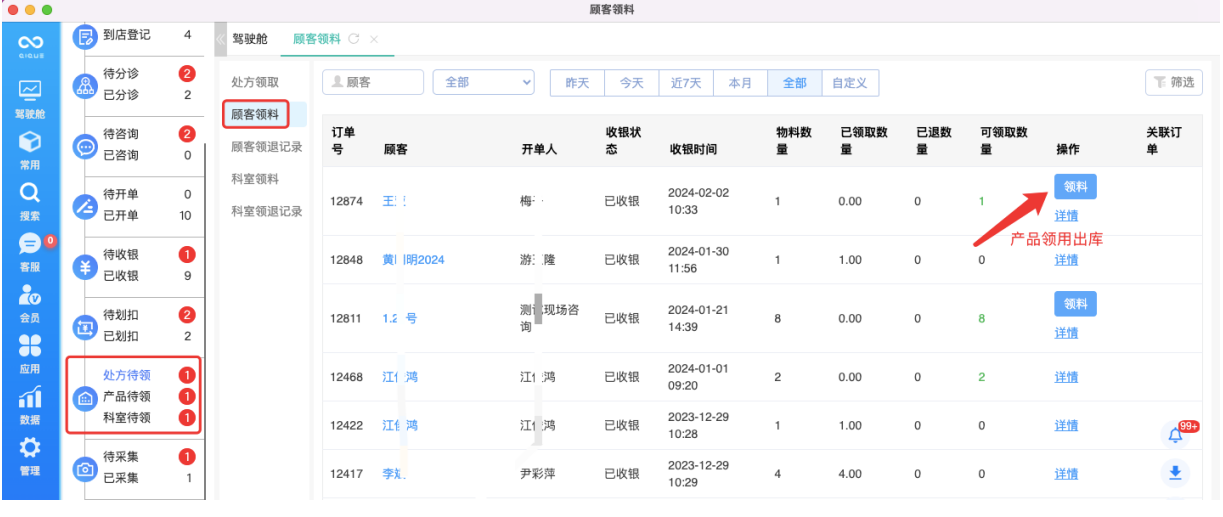This screenshot has width=1223, height=517.
Task: Close the 顾客领料 tab
Action: (x=374, y=39)
